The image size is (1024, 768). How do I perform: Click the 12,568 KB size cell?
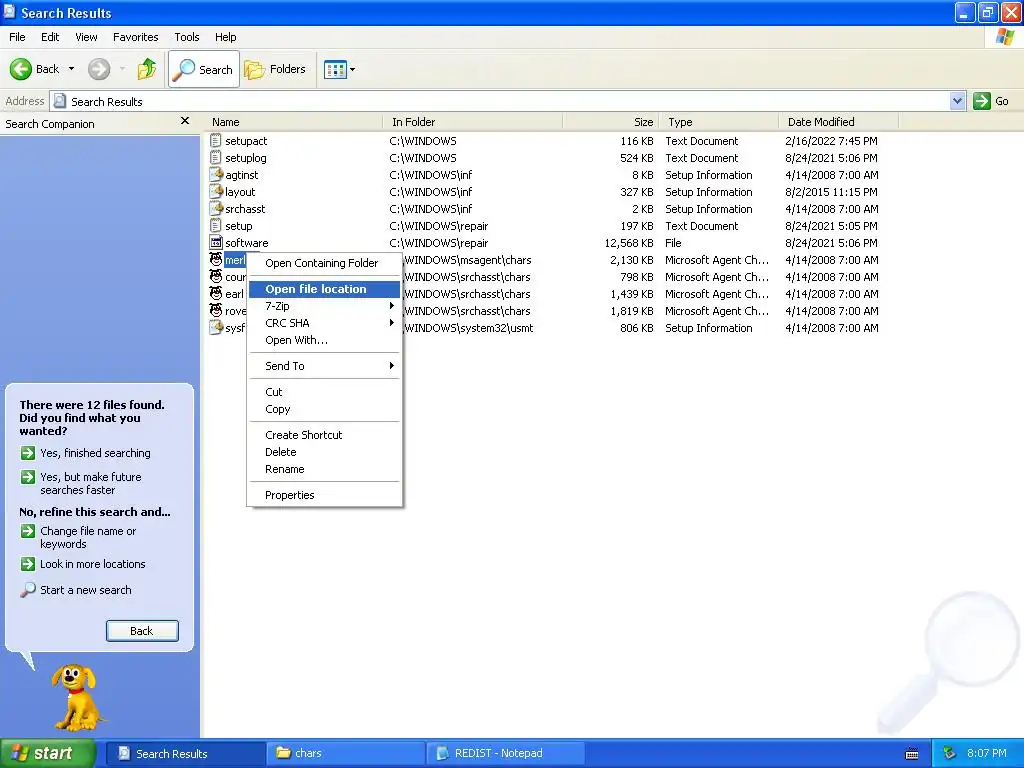tap(629, 243)
